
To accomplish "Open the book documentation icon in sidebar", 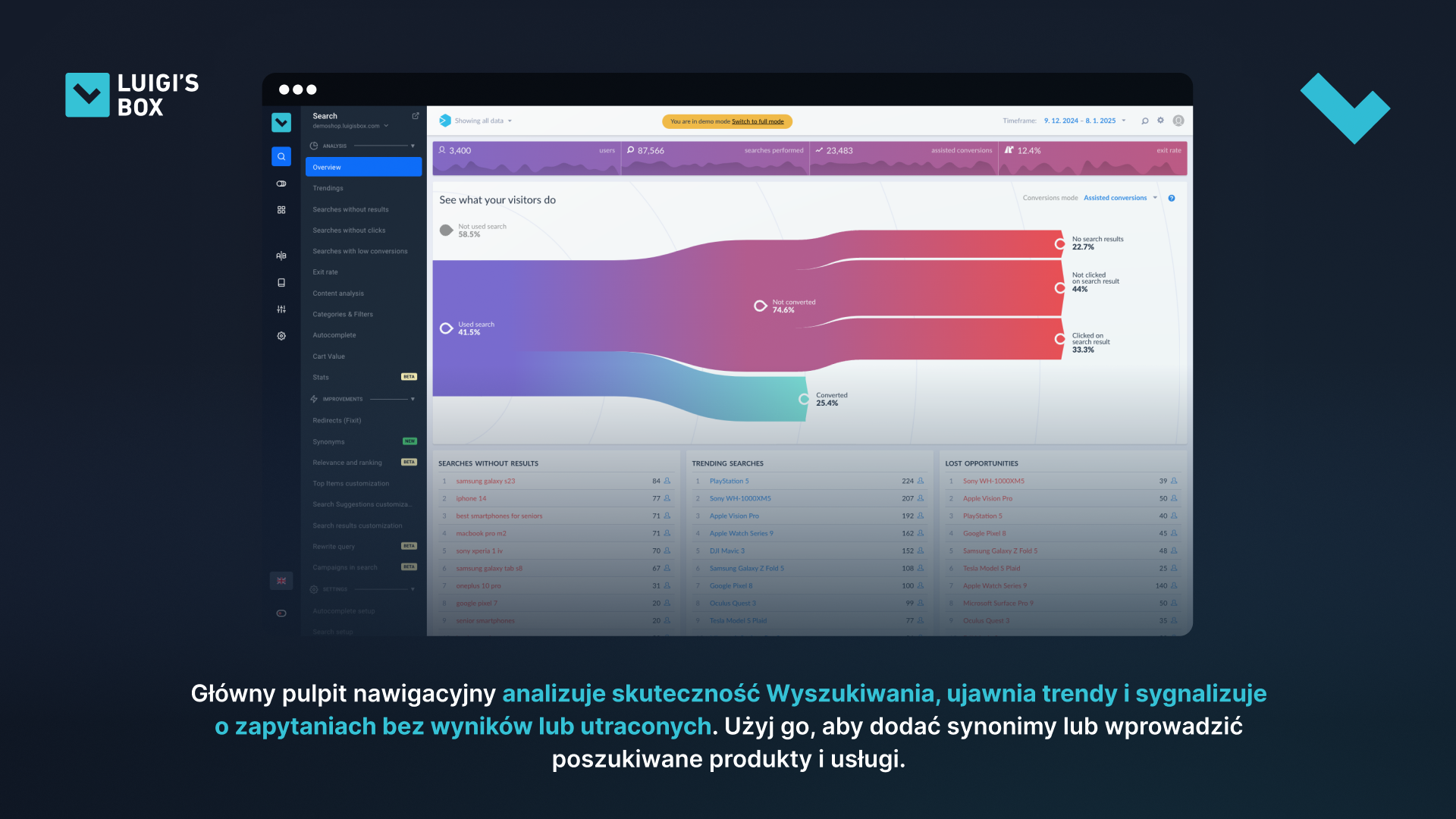I will tap(281, 283).
